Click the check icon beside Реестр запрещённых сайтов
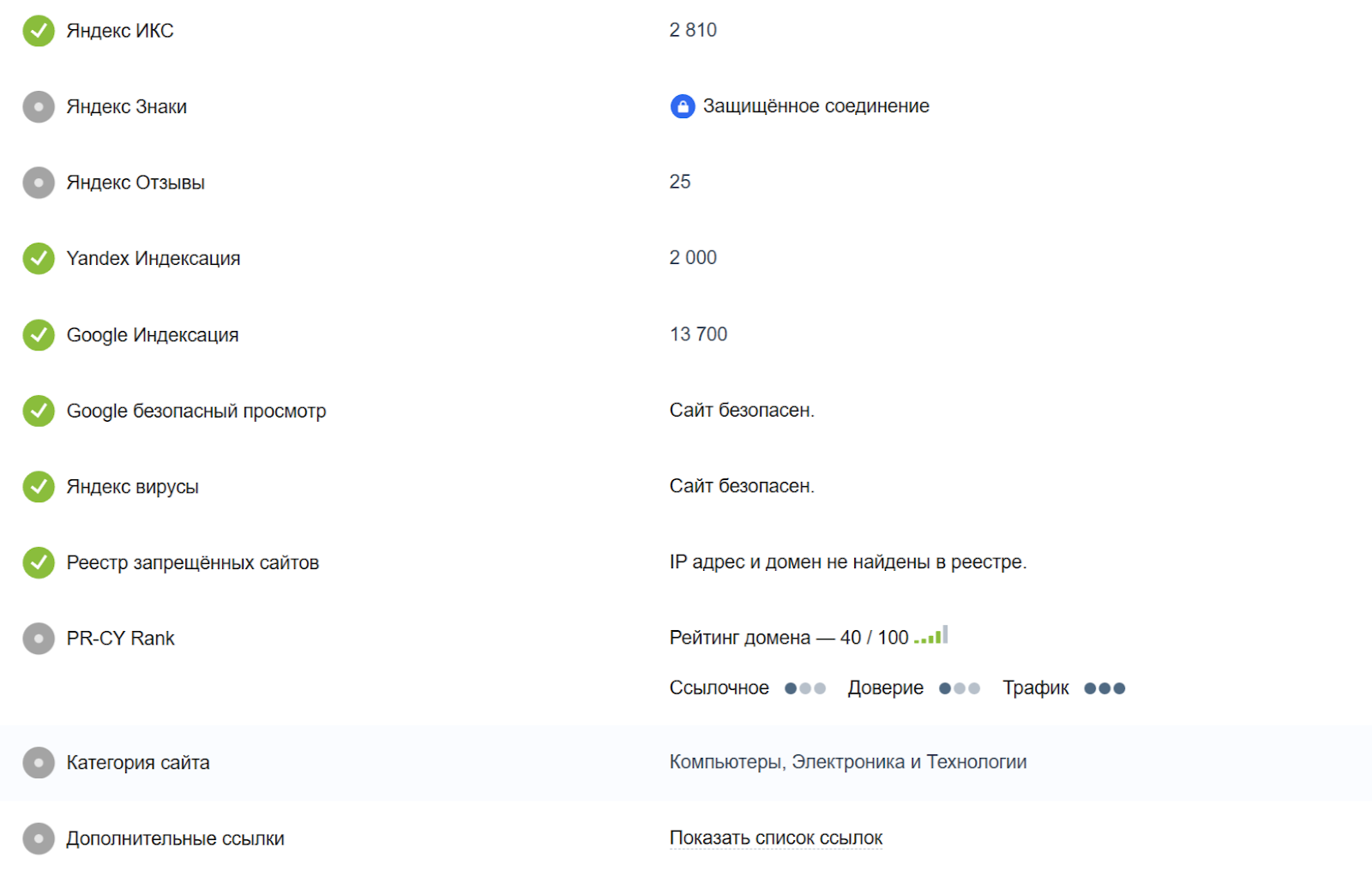 click(39, 562)
